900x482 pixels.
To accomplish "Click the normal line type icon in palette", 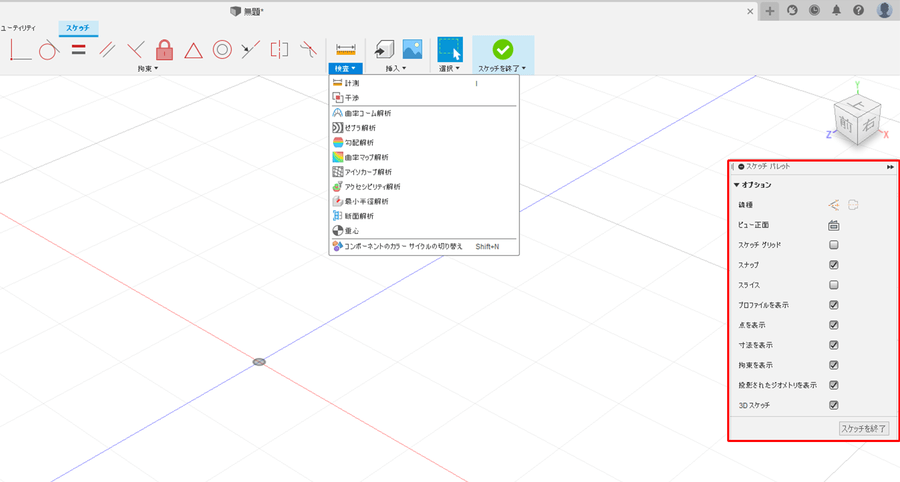I will tap(833, 205).
